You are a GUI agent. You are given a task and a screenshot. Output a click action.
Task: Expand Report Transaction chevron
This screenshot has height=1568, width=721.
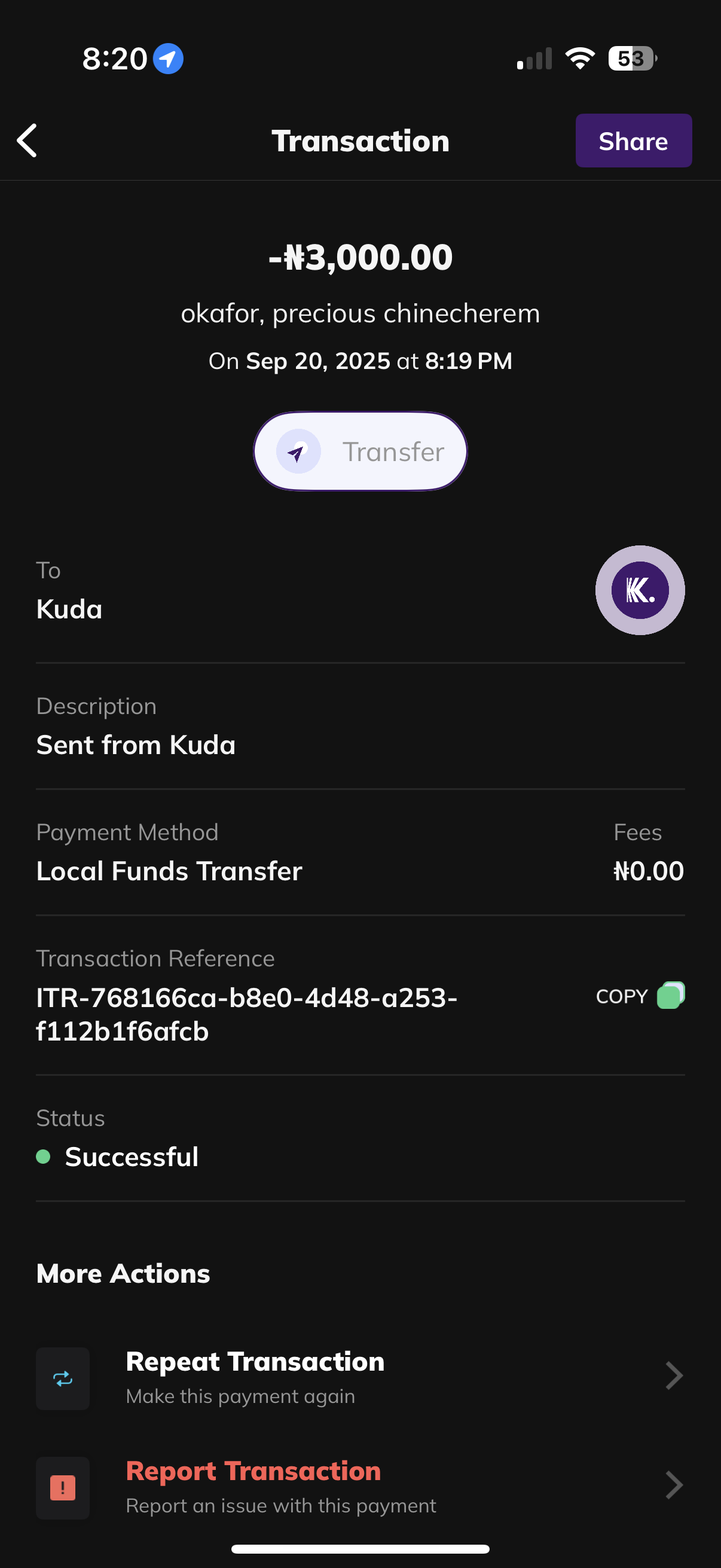(674, 1485)
